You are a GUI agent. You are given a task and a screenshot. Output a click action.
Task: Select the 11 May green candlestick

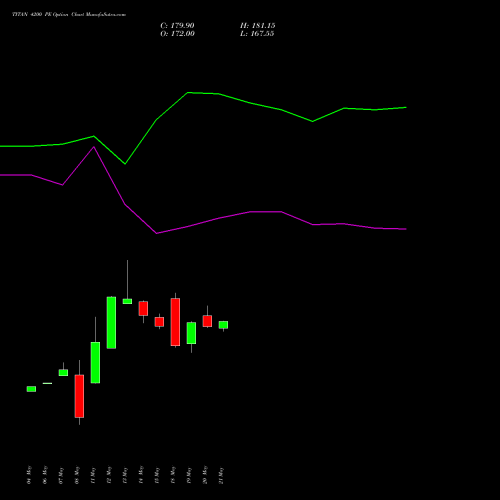(x=95, y=362)
